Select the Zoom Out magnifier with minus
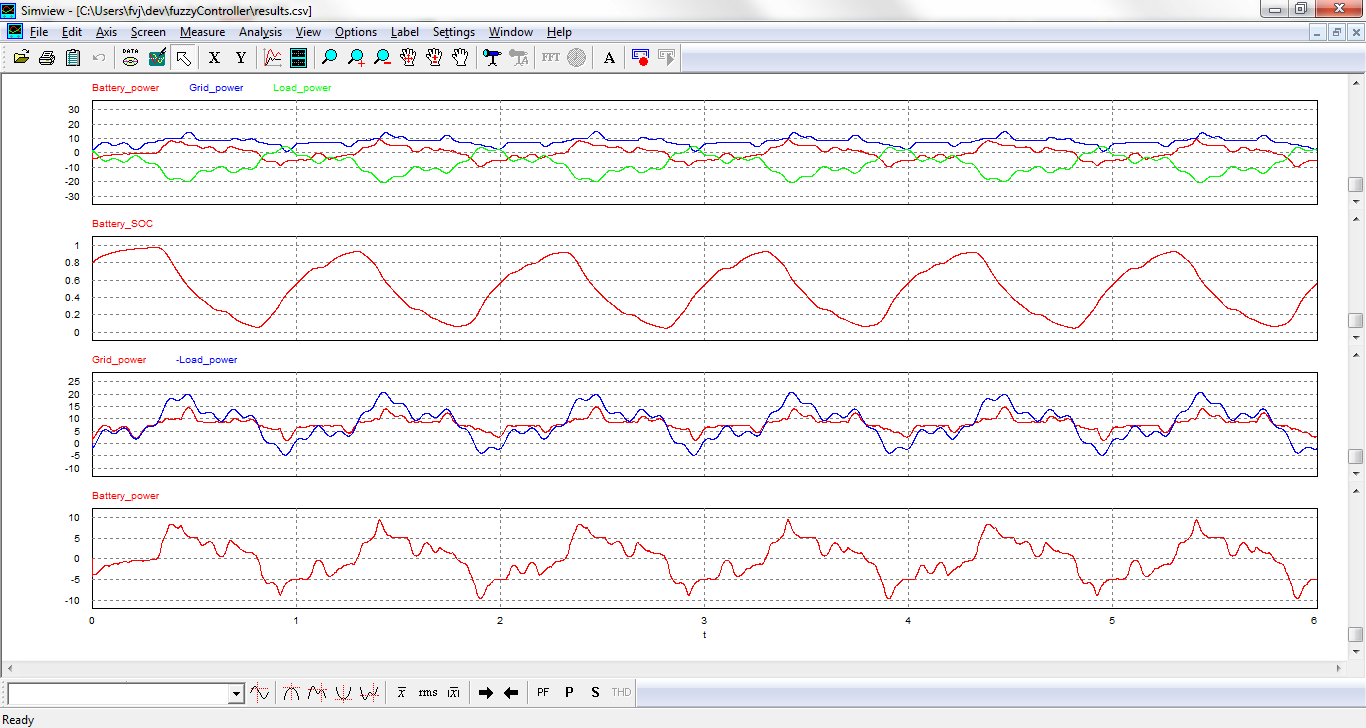Screen dimensions: 1366x728 coord(382,58)
